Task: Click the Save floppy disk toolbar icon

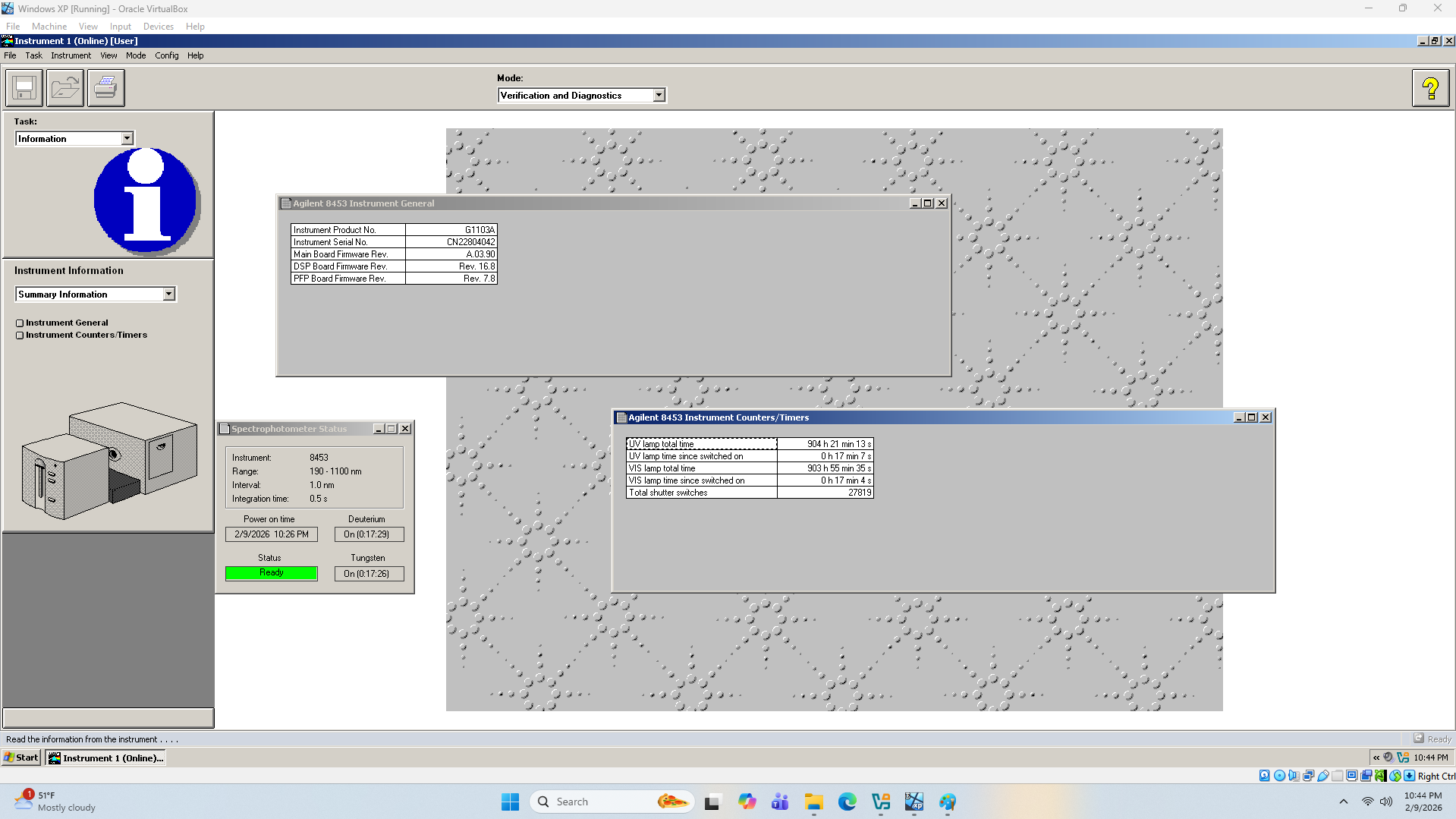Action: click(24, 88)
